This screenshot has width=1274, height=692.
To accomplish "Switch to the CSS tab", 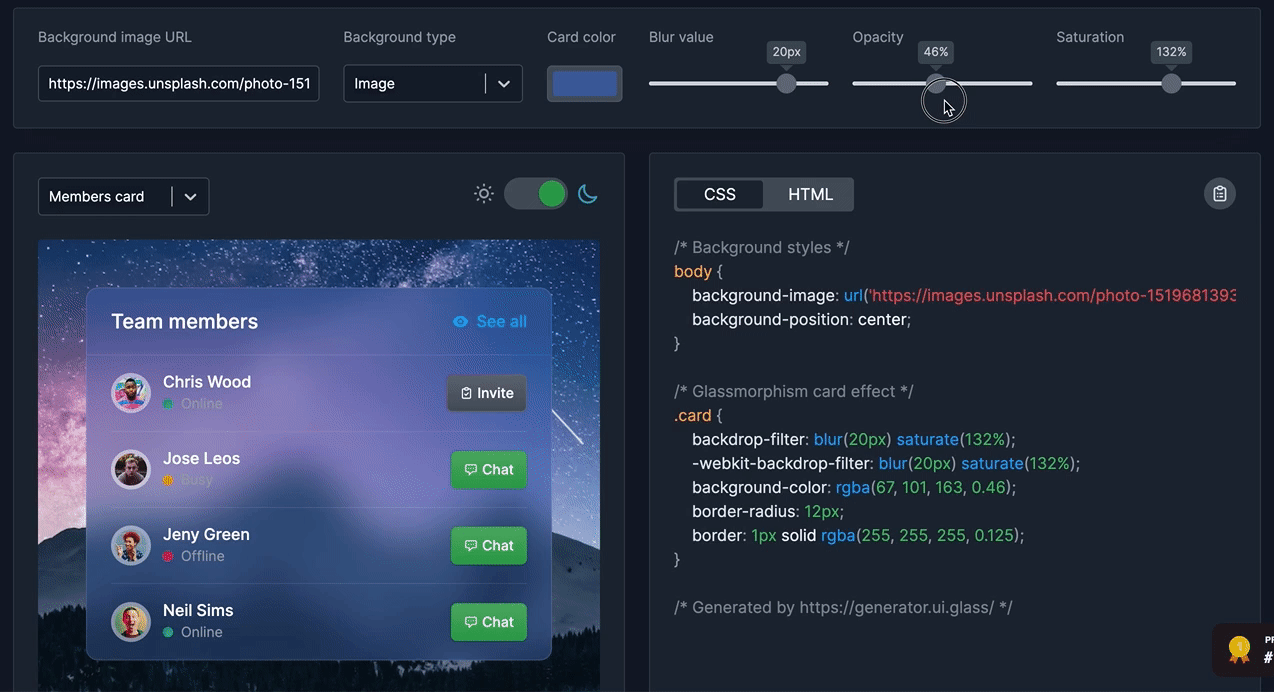I will [720, 195].
